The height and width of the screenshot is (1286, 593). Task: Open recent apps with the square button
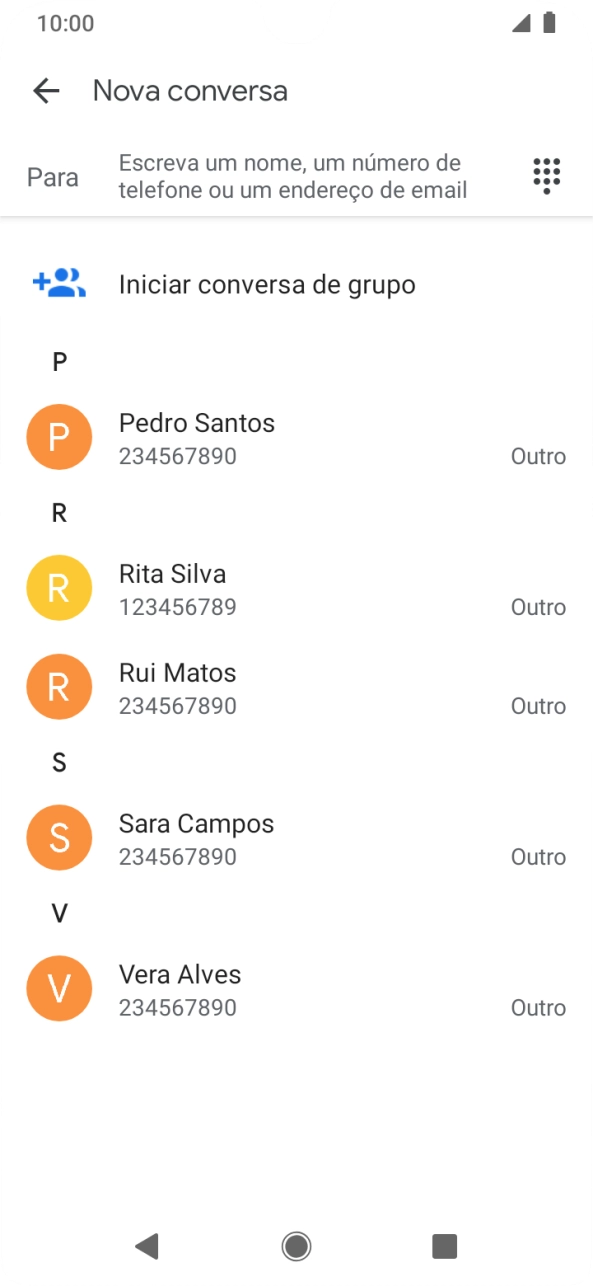tap(444, 1246)
